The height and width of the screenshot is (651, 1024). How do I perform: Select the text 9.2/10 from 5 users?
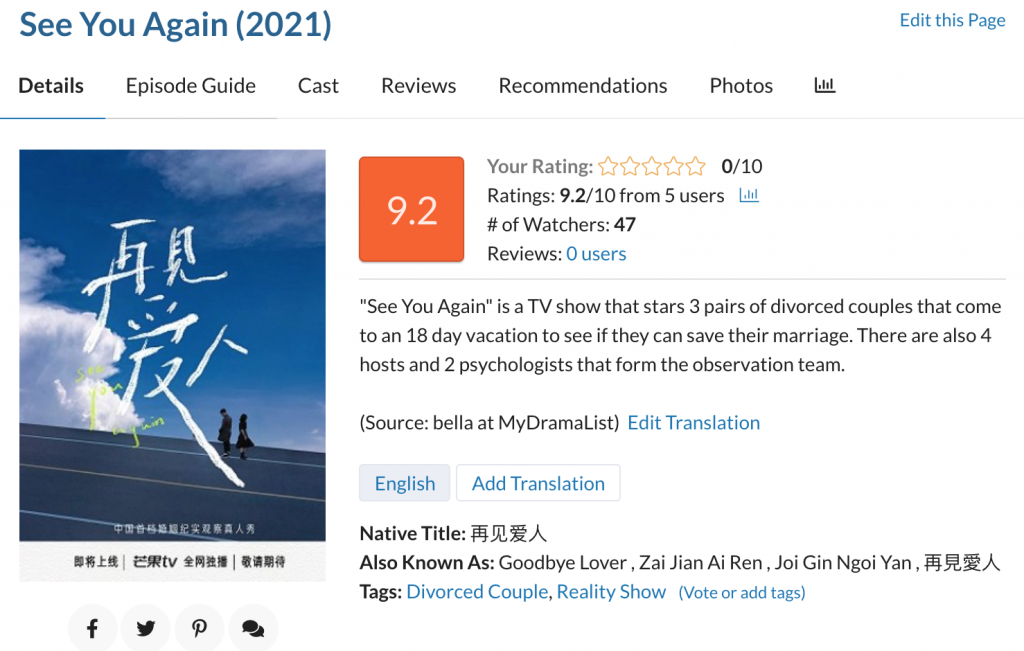point(642,195)
